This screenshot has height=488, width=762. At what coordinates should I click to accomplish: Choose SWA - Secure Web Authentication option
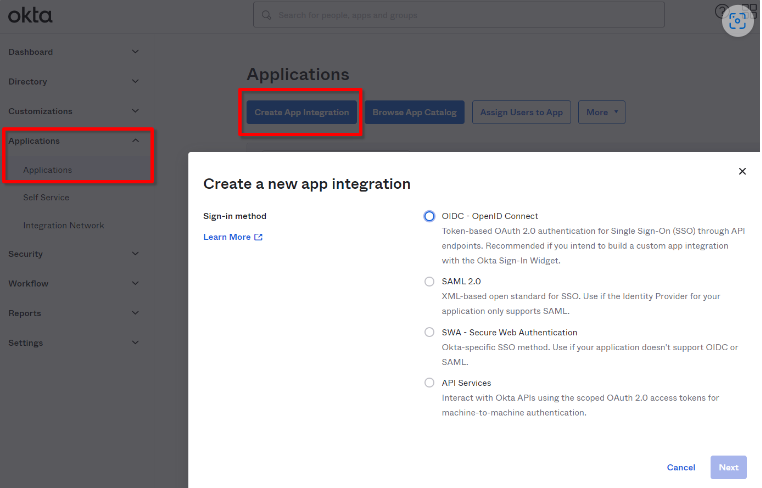(429, 332)
